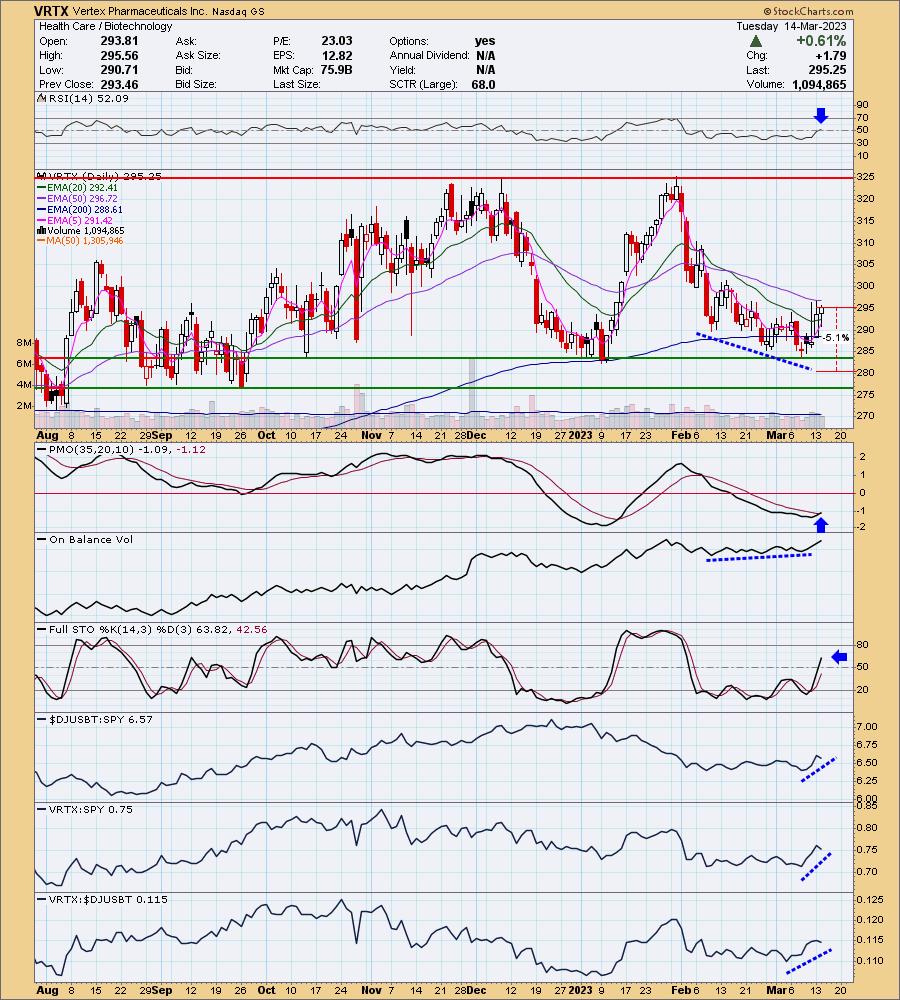Viewport: 900px width, 1000px height.
Task: Select the High value 295.56
Action: (119, 55)
